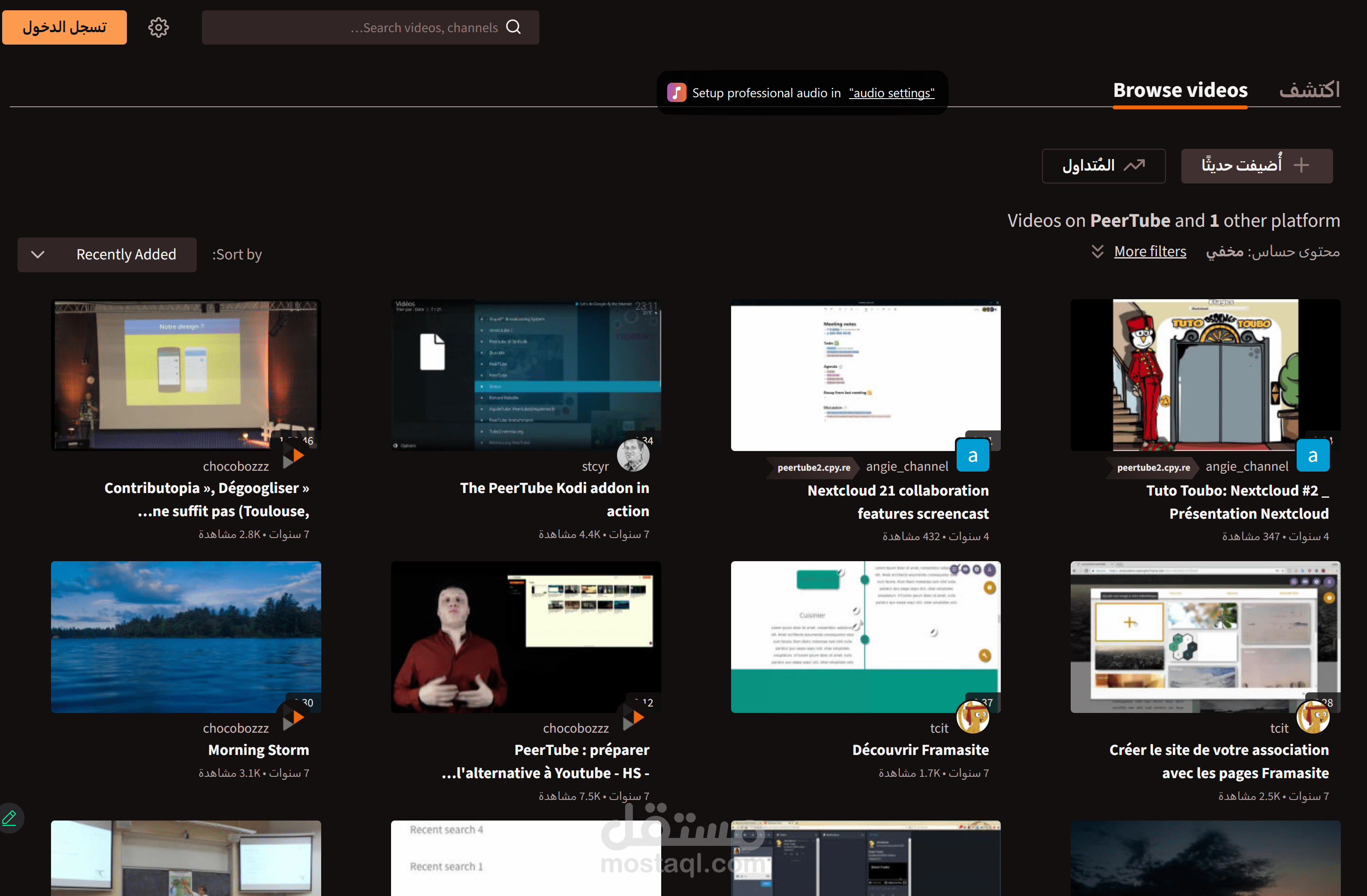Click the search magnifier icon

514,27
